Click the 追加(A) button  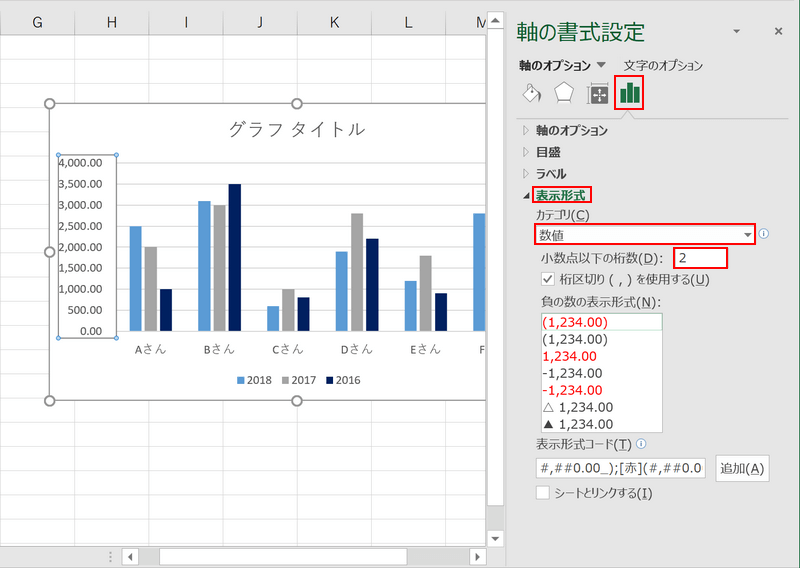pos(741,468)
